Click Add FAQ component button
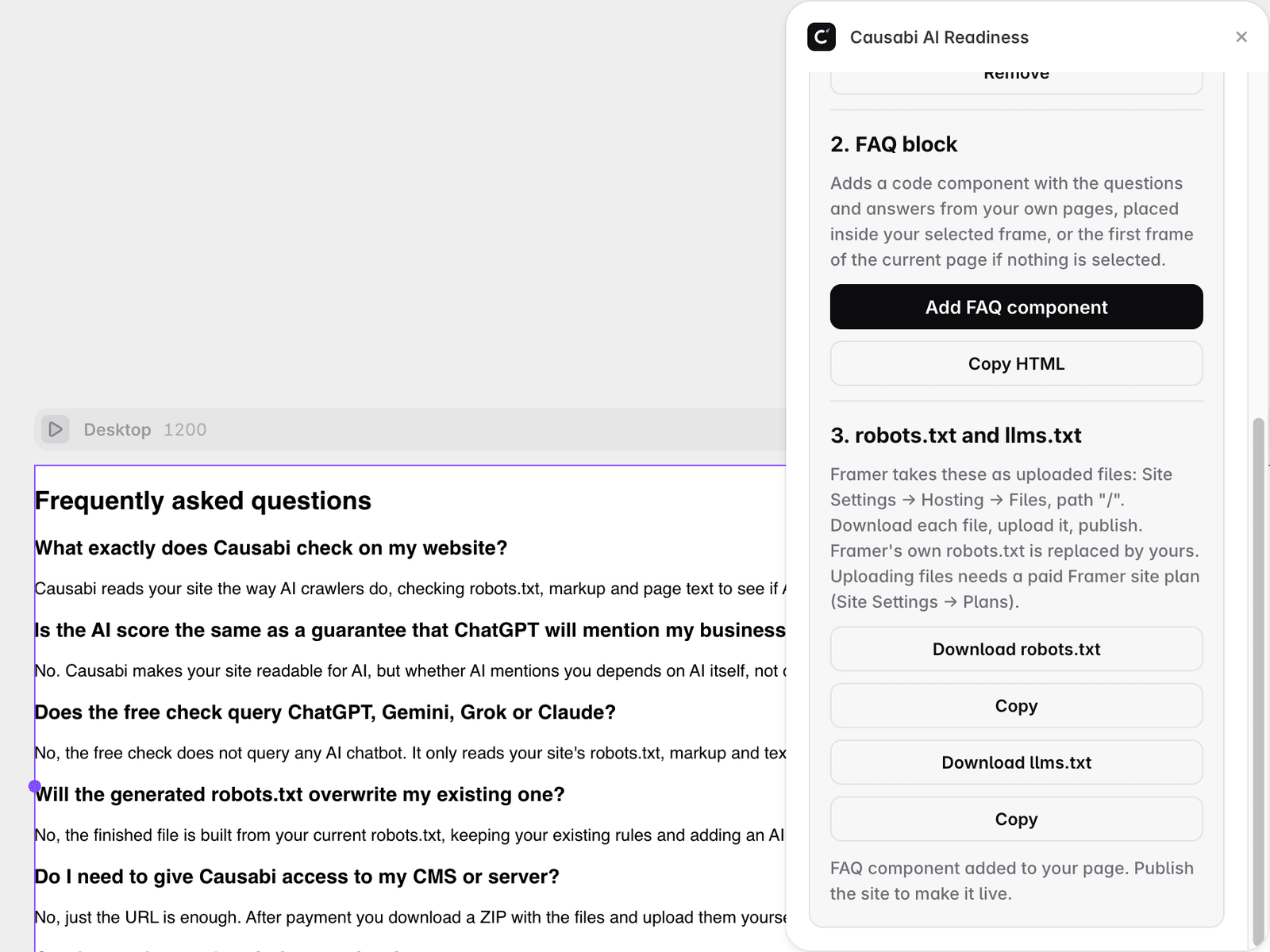The image size is (1270, 952). pos(1016,307)
